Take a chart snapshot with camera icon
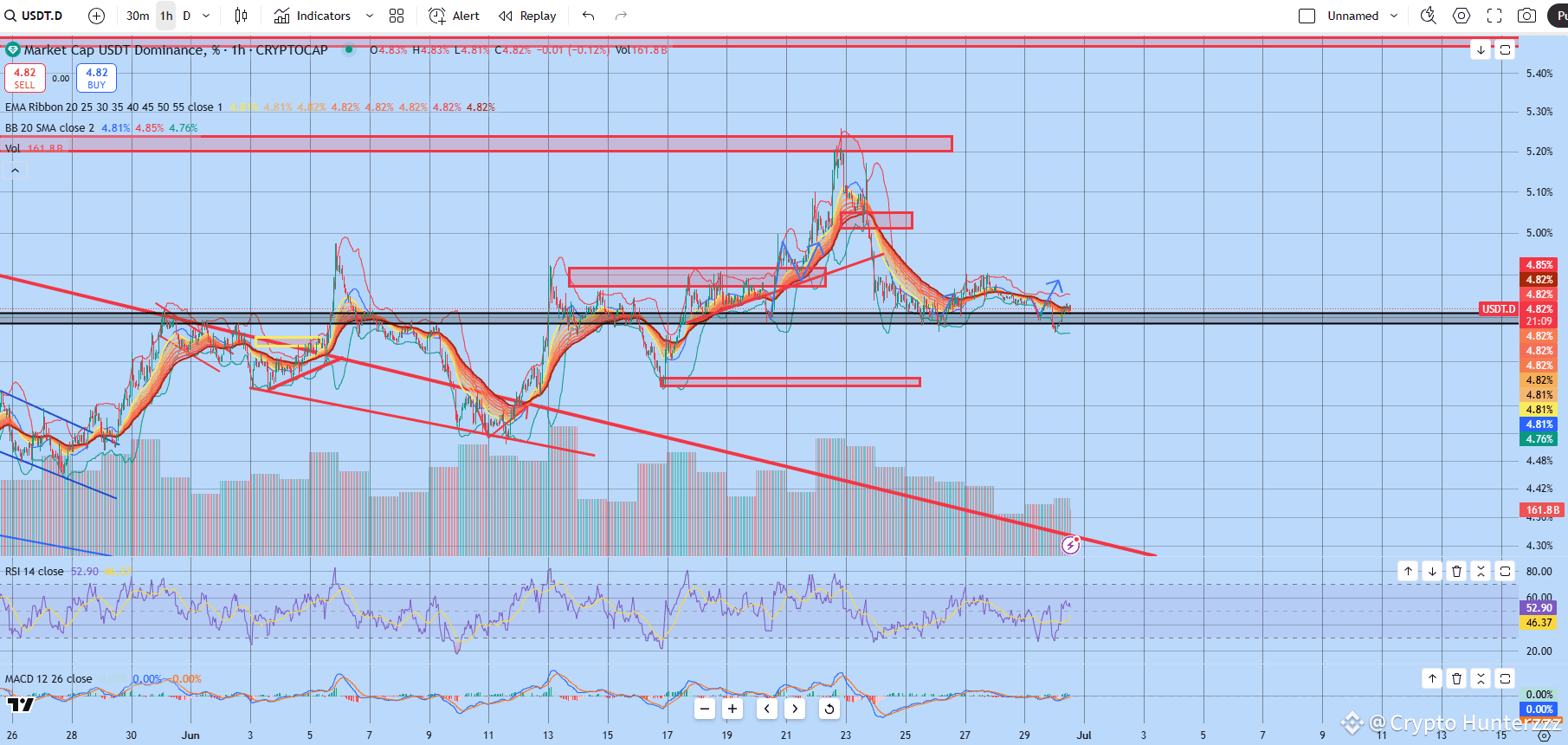The height and width of the screenshot is (745, 1568). 1527,16
